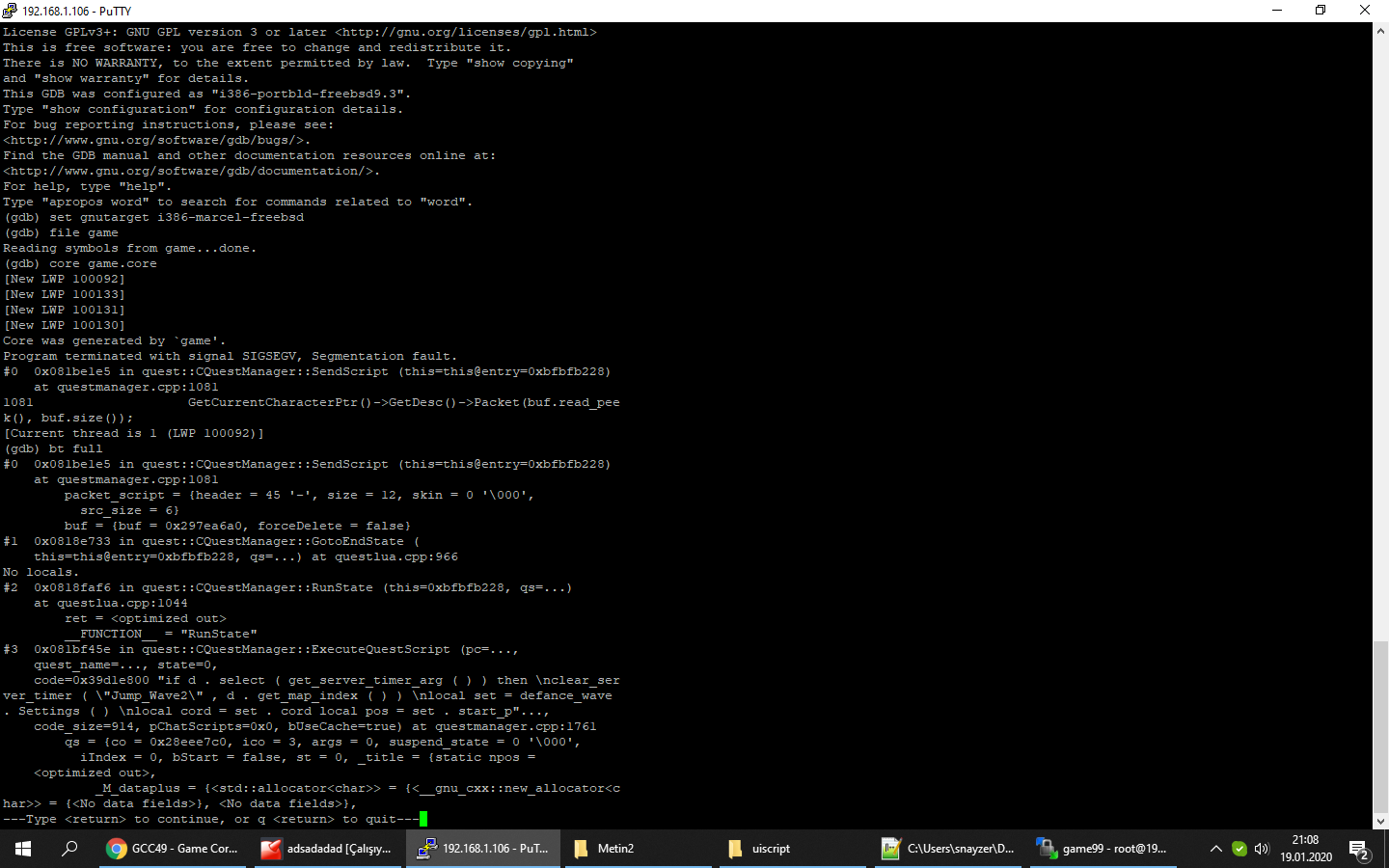Screen dimensions: 1389x868
Task: Click the "---Type <return> to continue" prompt
Action: point(211,819)
